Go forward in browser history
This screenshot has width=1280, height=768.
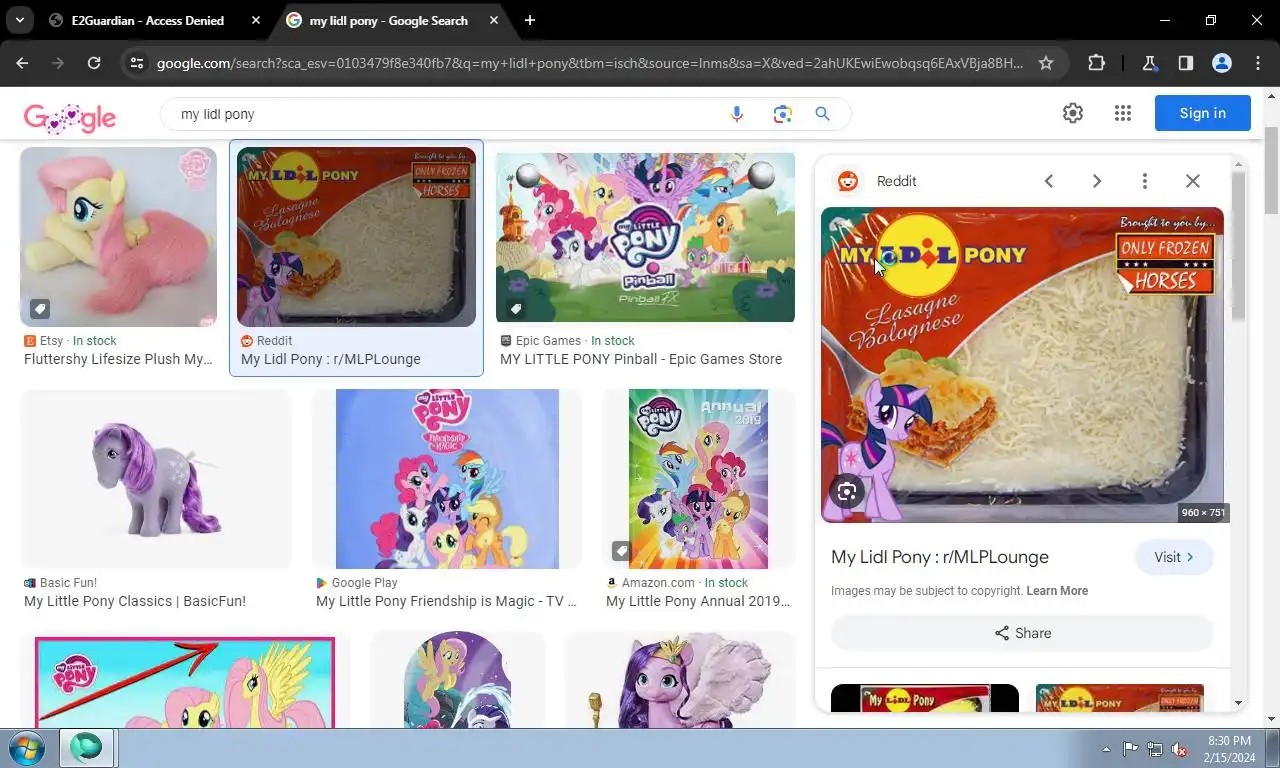pos(58,63)
